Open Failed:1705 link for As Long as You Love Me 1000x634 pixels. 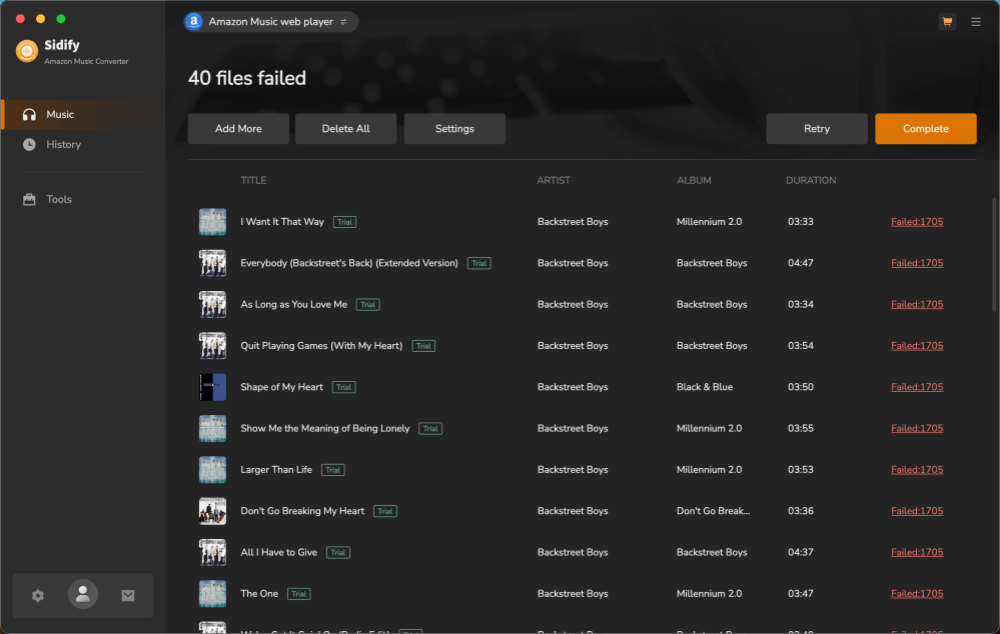pyautogui.click(x=916, y=304)
